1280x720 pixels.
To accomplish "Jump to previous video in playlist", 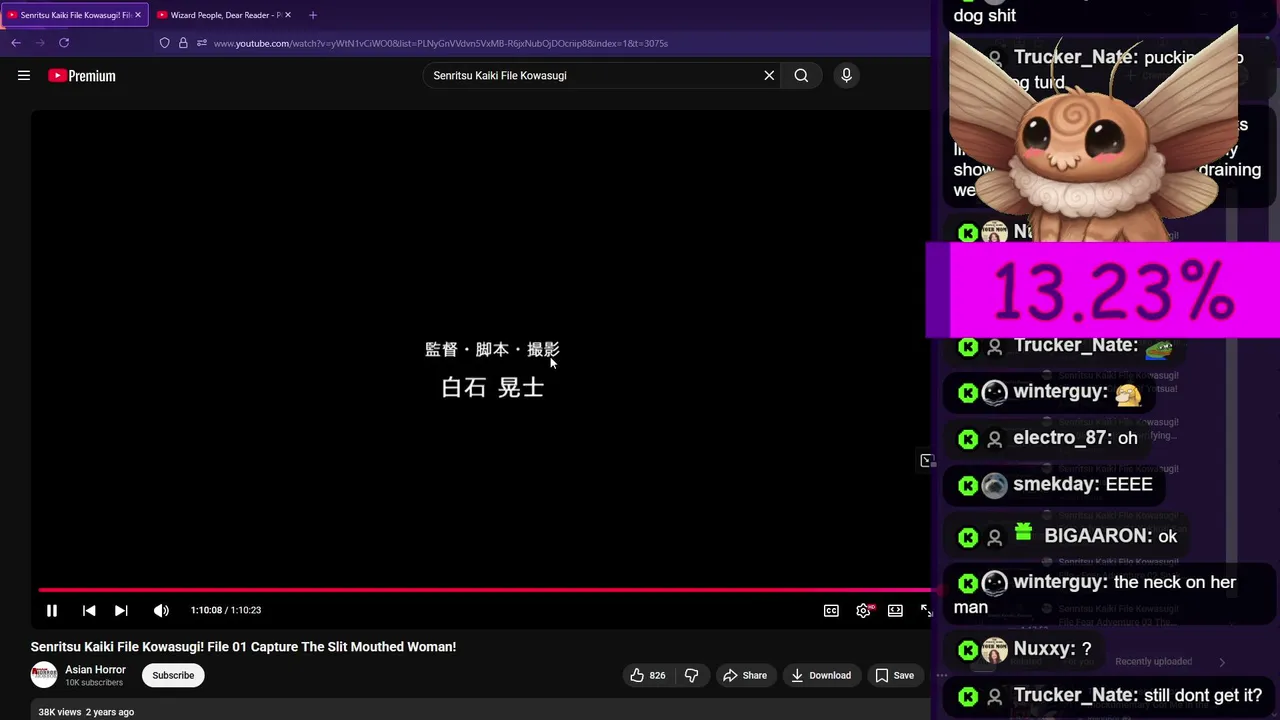I will (89, 610).
